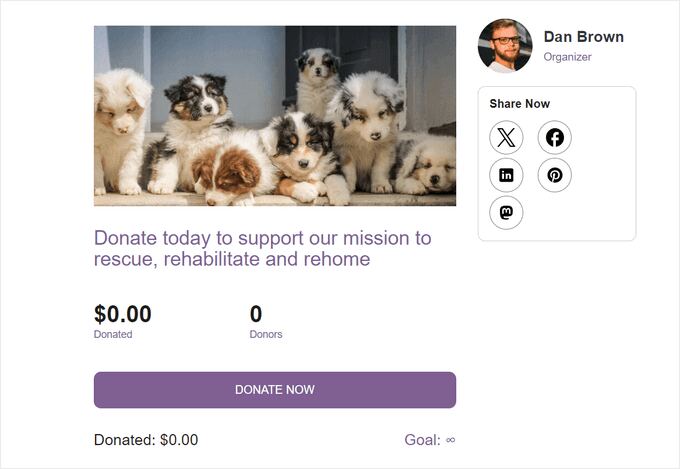Click the puppies campaign image
Screen dimensions: 680x469
pos(275,116)
